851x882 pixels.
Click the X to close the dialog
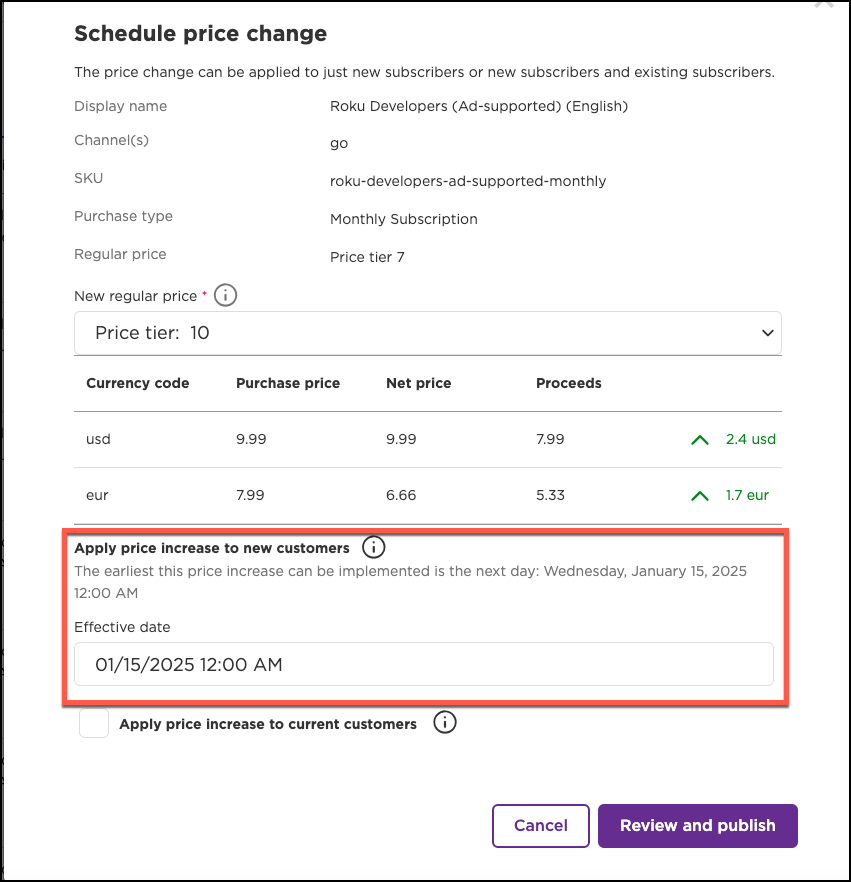[826, 5]
